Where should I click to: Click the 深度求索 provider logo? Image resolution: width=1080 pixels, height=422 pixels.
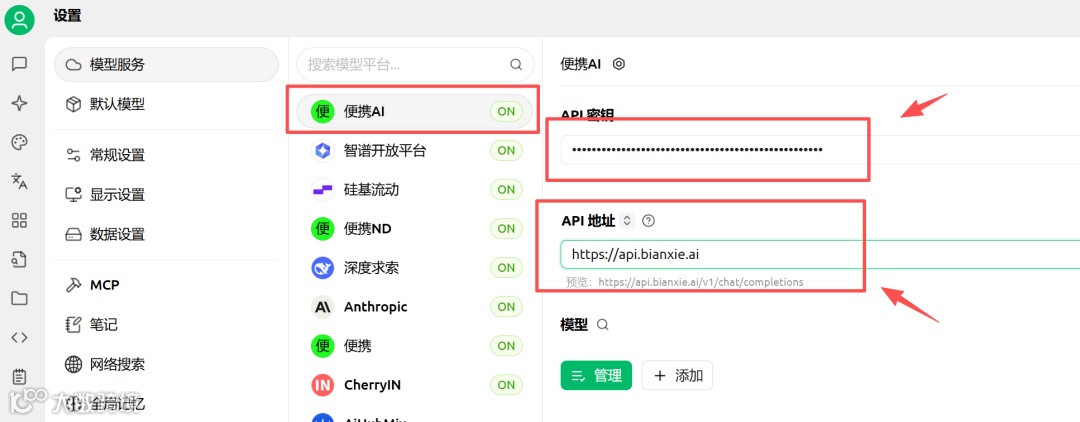tap(322, 268)
